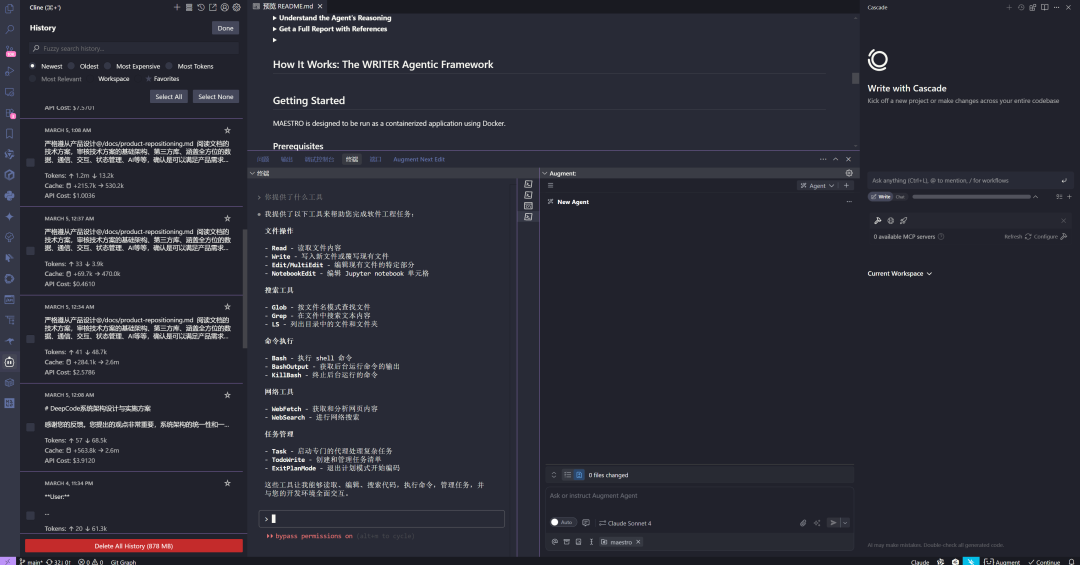The width and height of the screenshot is (1080, 565).
Task: Open notifications bell in status bar
Action: [1071, 562]
